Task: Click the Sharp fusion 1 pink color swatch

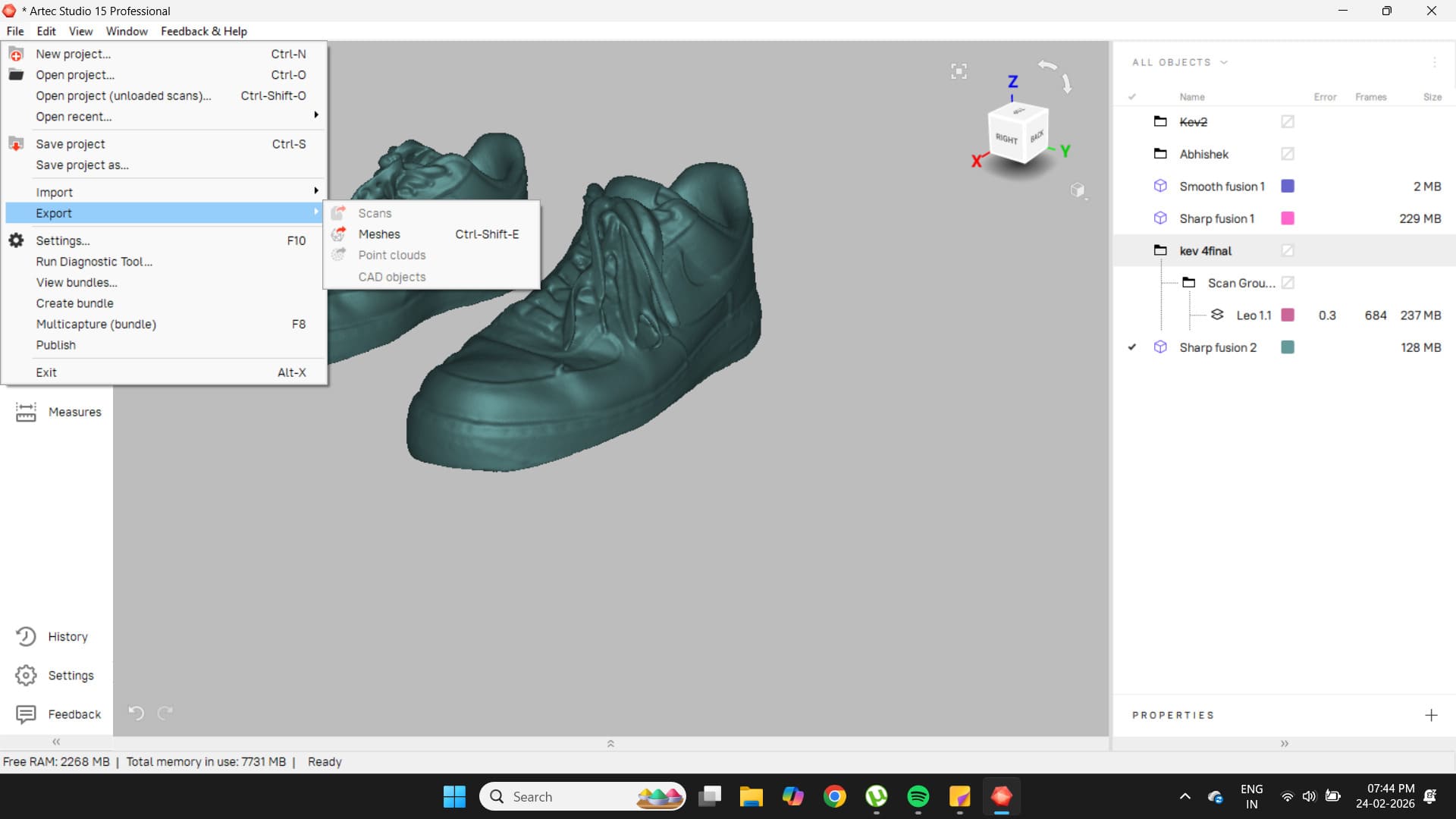Action: tap(1287, 218)
